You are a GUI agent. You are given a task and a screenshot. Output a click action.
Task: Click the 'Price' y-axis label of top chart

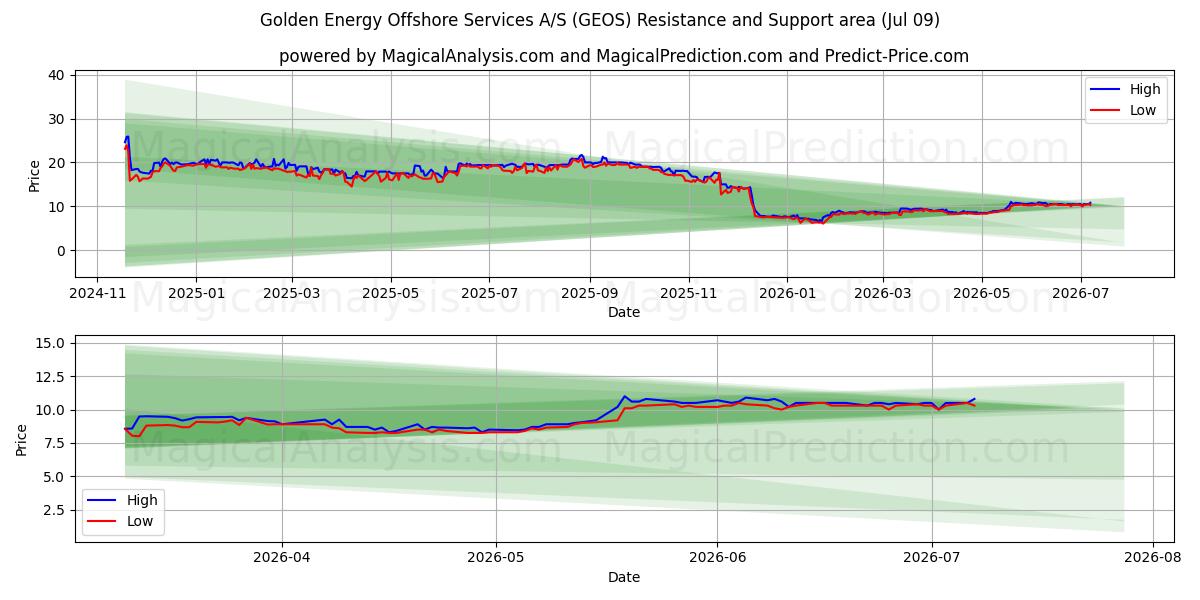(34, 175)
